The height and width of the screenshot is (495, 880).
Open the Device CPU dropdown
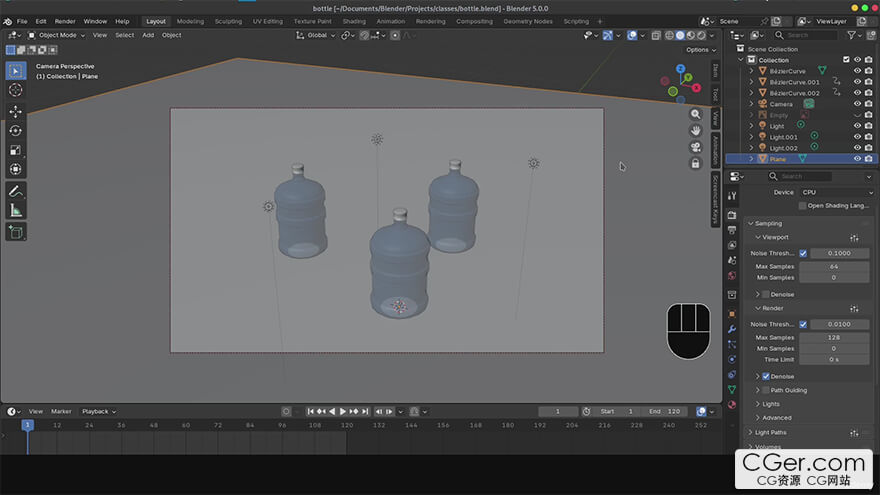pos(834,192)
